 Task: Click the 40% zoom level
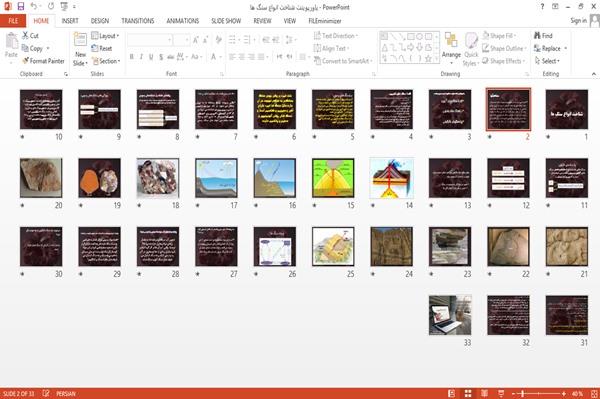pyautogui.click(x=577, y=394)
